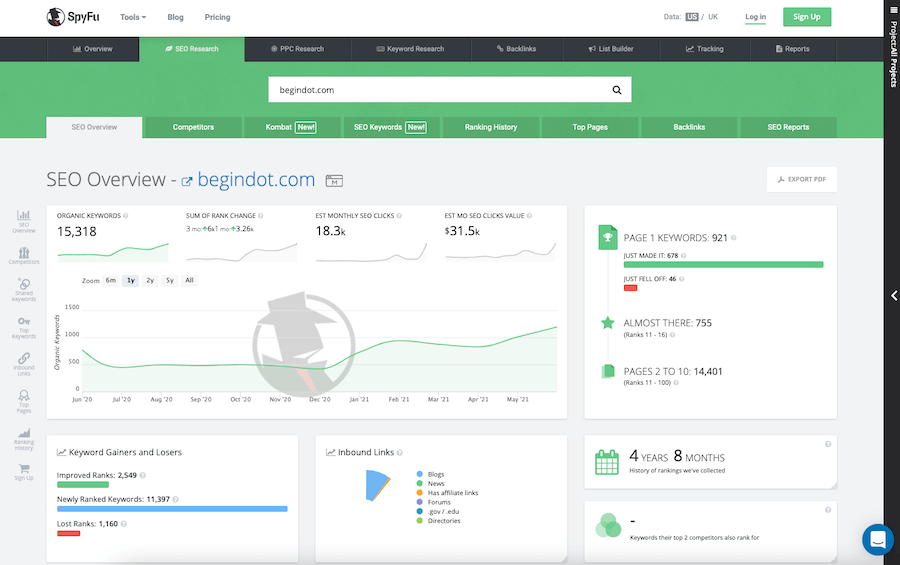This screenshot has width=900, height=565.
Task: Click help icon beside Inbound Links
Action: coord(399,452)
